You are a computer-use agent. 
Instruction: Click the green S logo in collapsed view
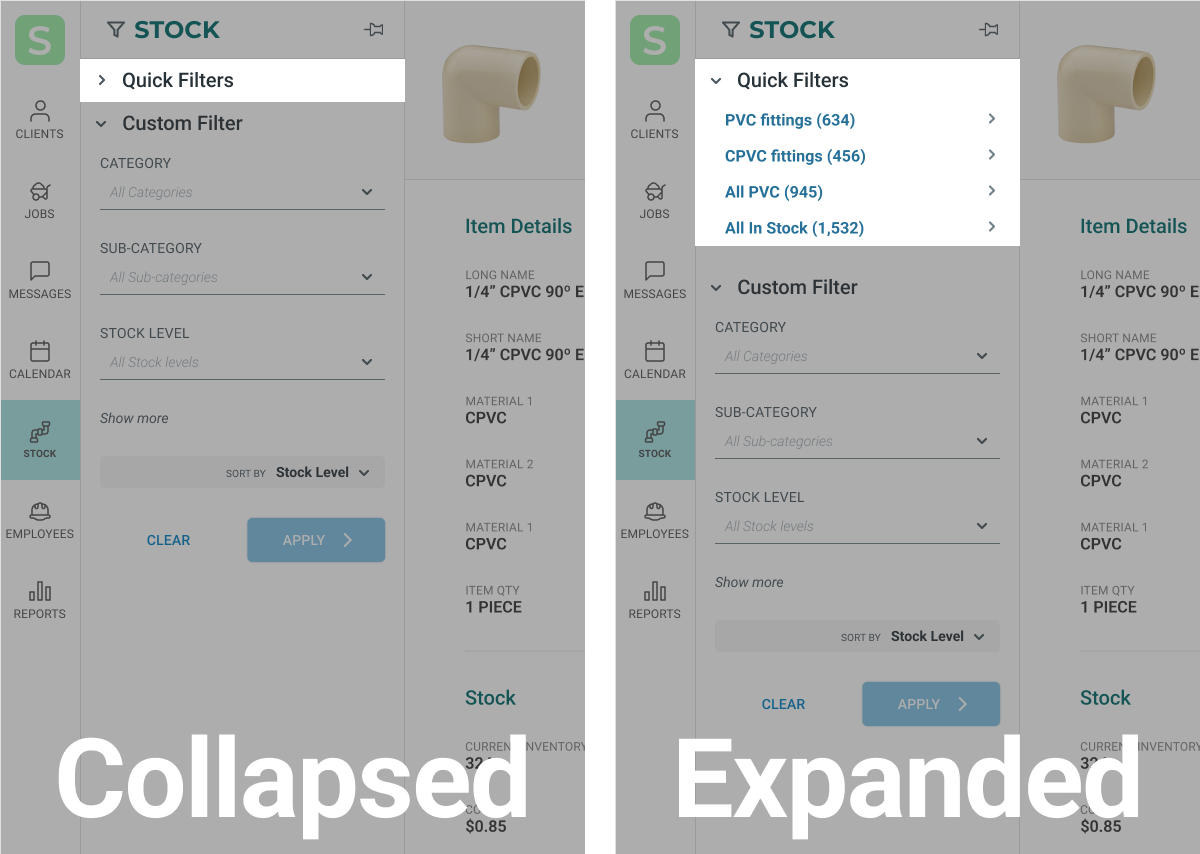tap(40, 40)
